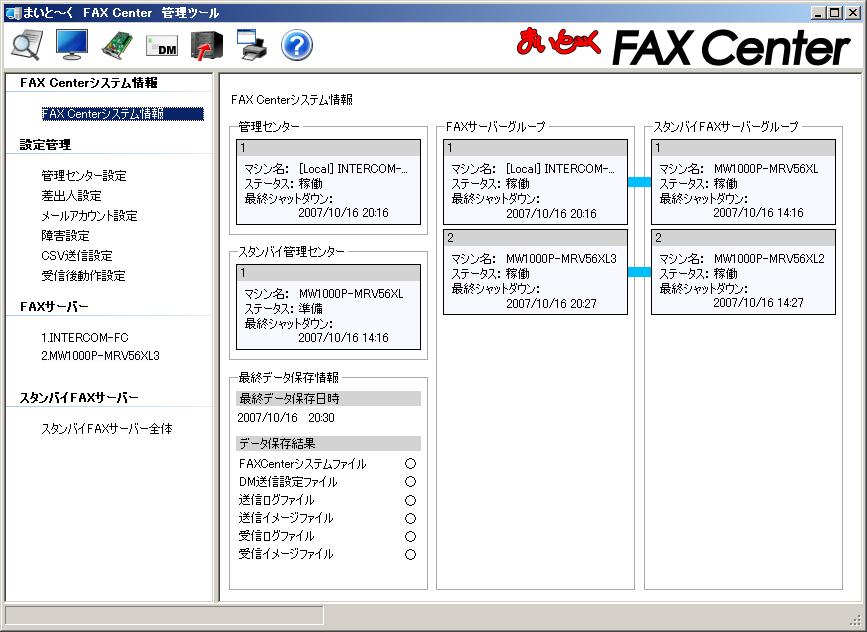Click the 受信ログファイル result circle
867x632 pixels.
tap(410, 536)
